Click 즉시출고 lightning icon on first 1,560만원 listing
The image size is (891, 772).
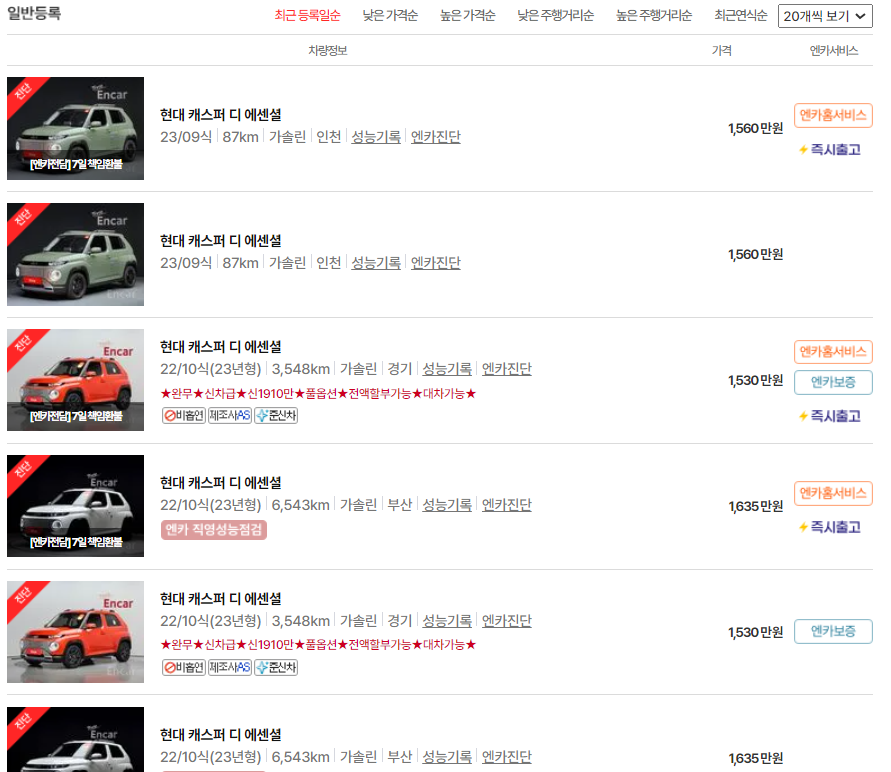803,150
